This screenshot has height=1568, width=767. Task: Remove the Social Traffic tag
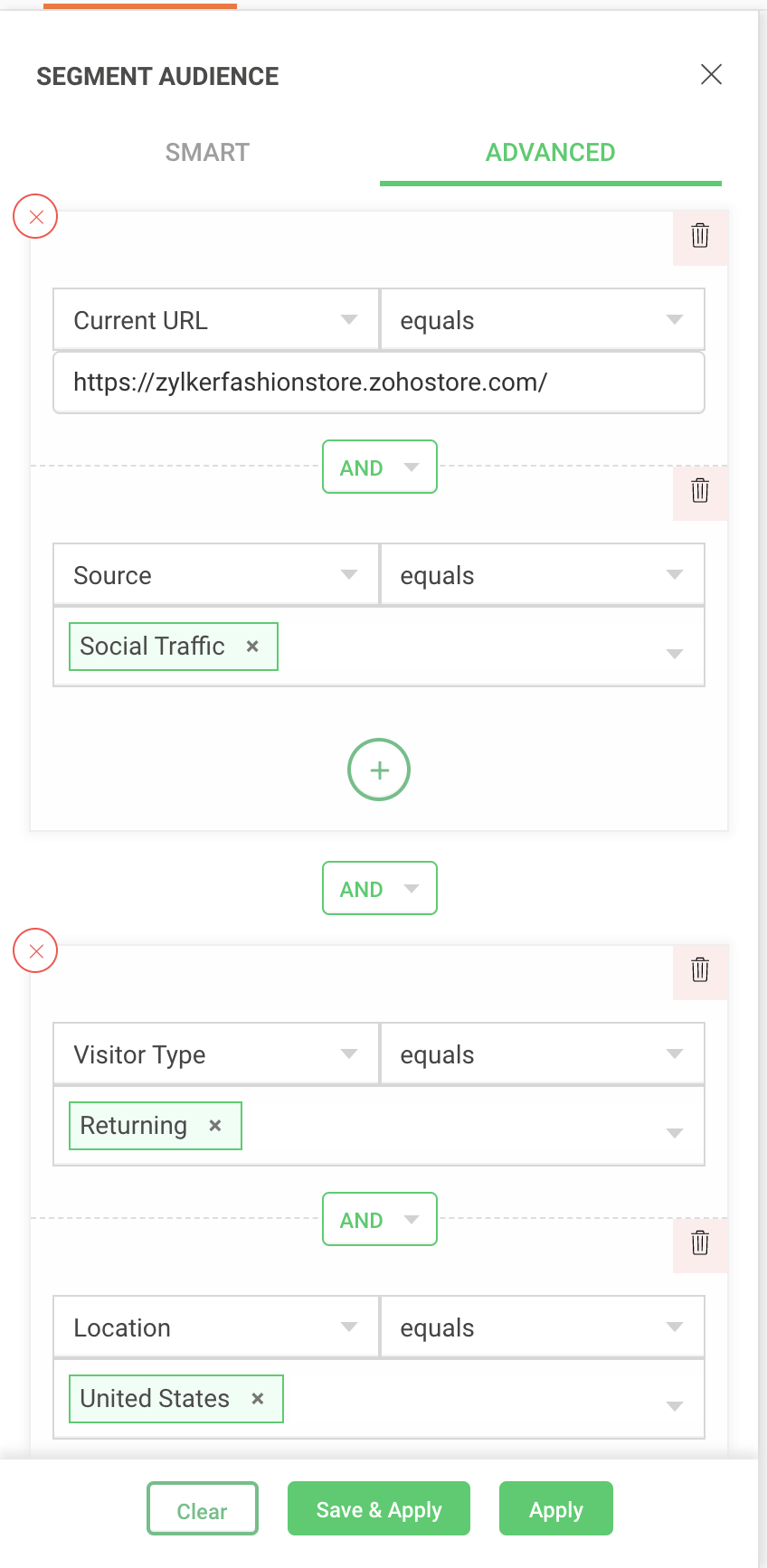pos(253,647)
